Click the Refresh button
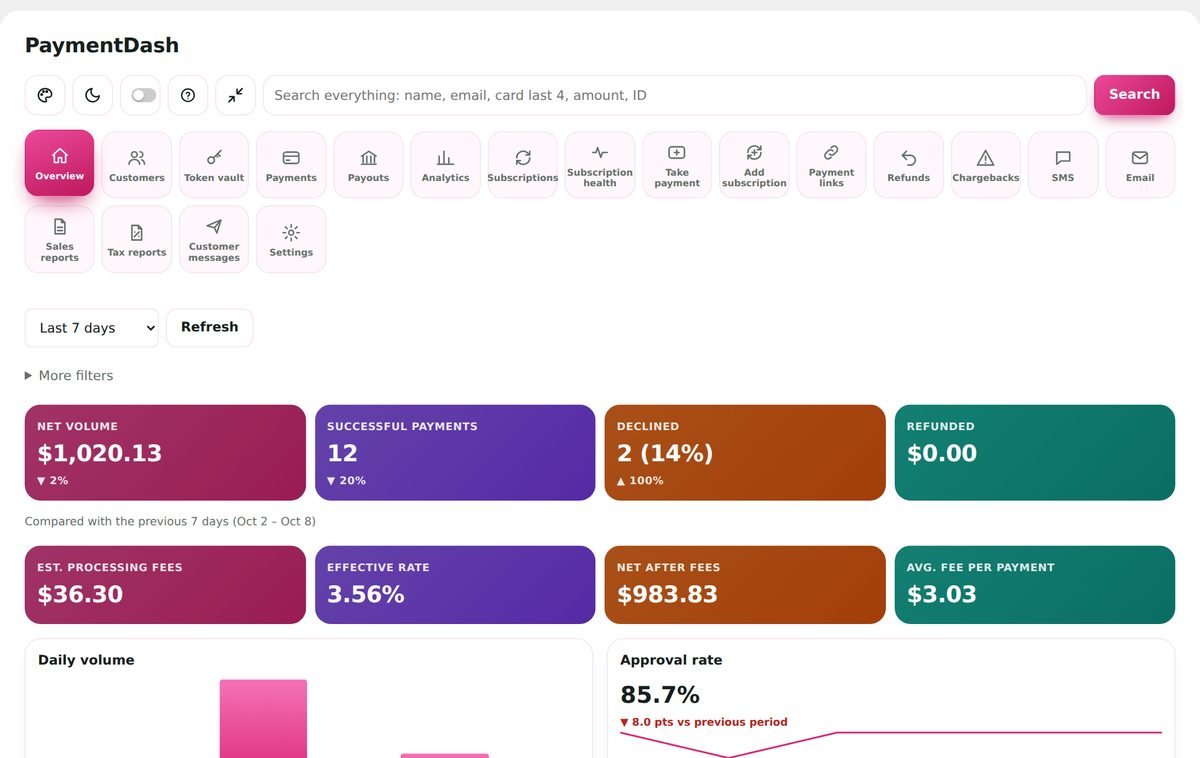Screen dimensions: 1200x758 point(209,328)
